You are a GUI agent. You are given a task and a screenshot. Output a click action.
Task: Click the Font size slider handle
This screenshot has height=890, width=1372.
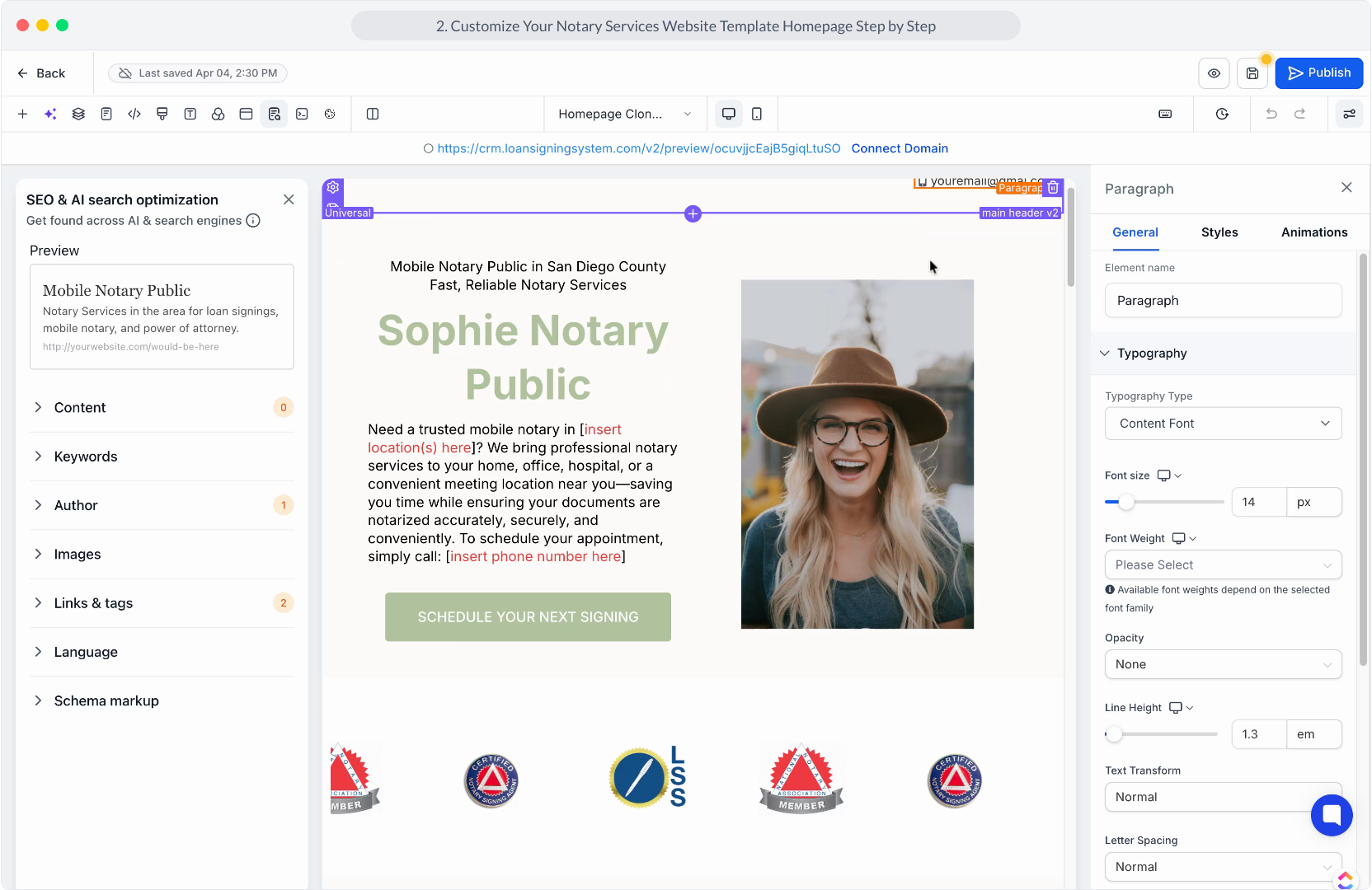click(1125, 502)
